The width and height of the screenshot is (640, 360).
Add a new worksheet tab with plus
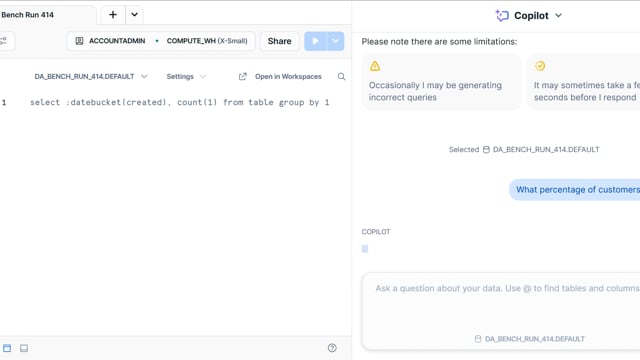113,15
